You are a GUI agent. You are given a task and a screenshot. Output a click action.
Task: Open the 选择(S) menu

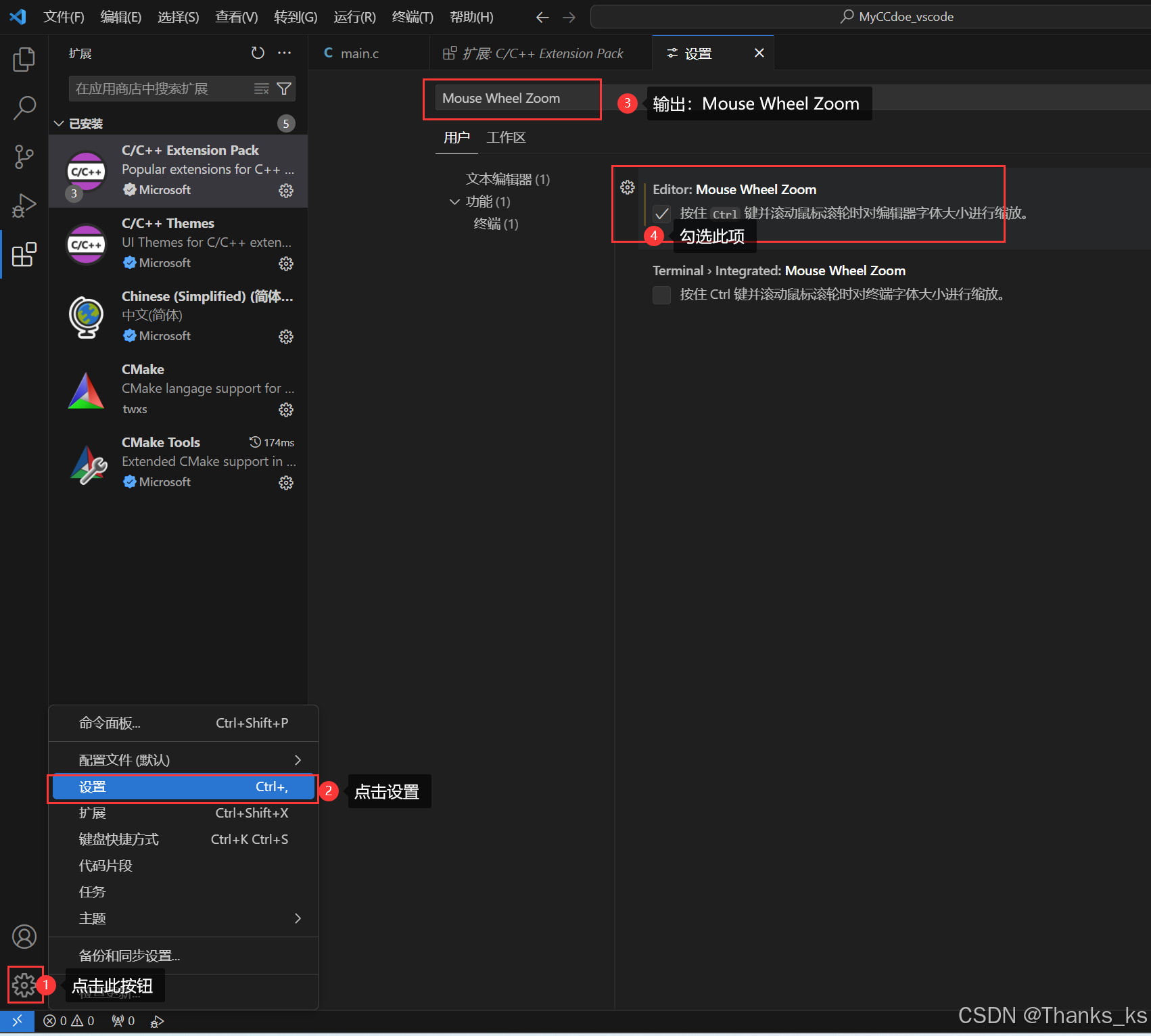click(x=179, y=17)
